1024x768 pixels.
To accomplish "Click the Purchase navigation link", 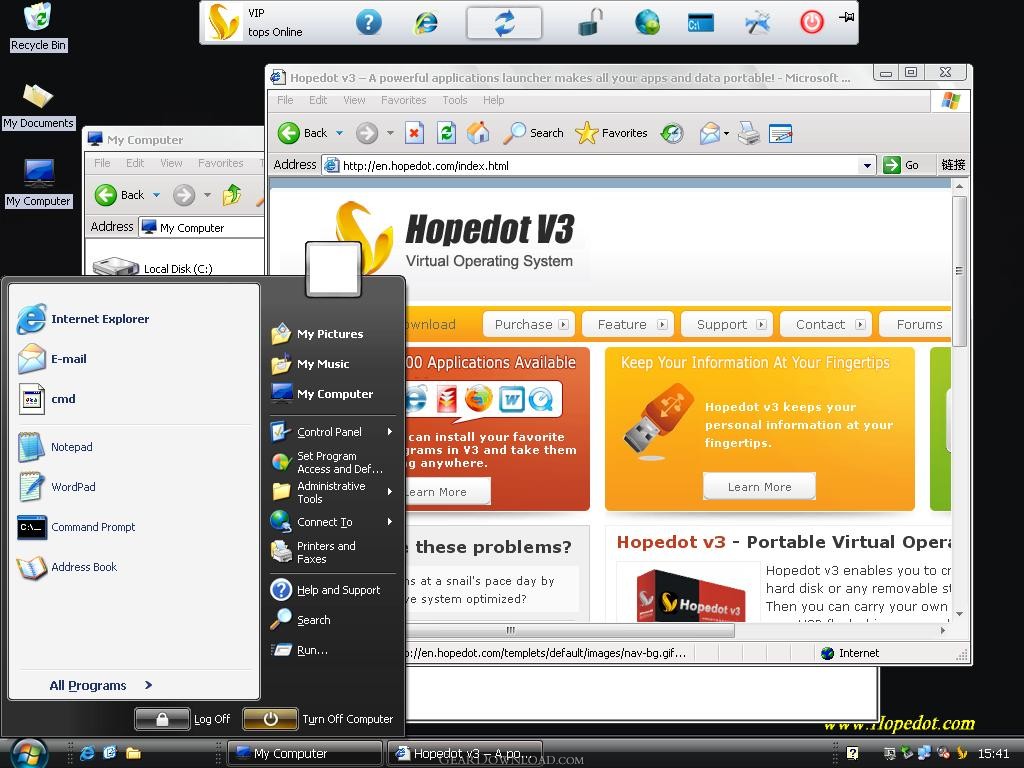I will click(x=529, y=325).
